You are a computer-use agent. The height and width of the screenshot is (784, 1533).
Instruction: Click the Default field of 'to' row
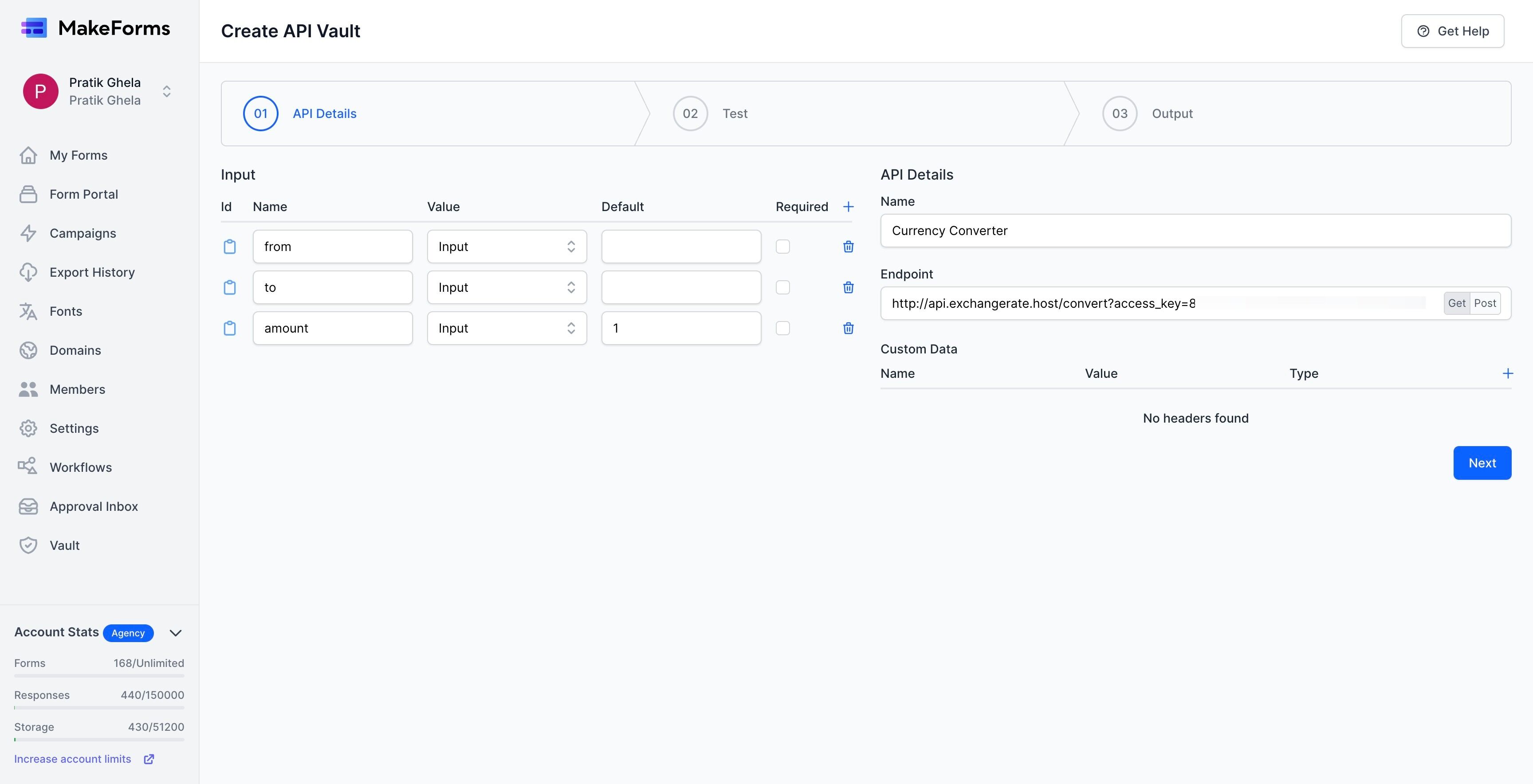click(681, 287)
